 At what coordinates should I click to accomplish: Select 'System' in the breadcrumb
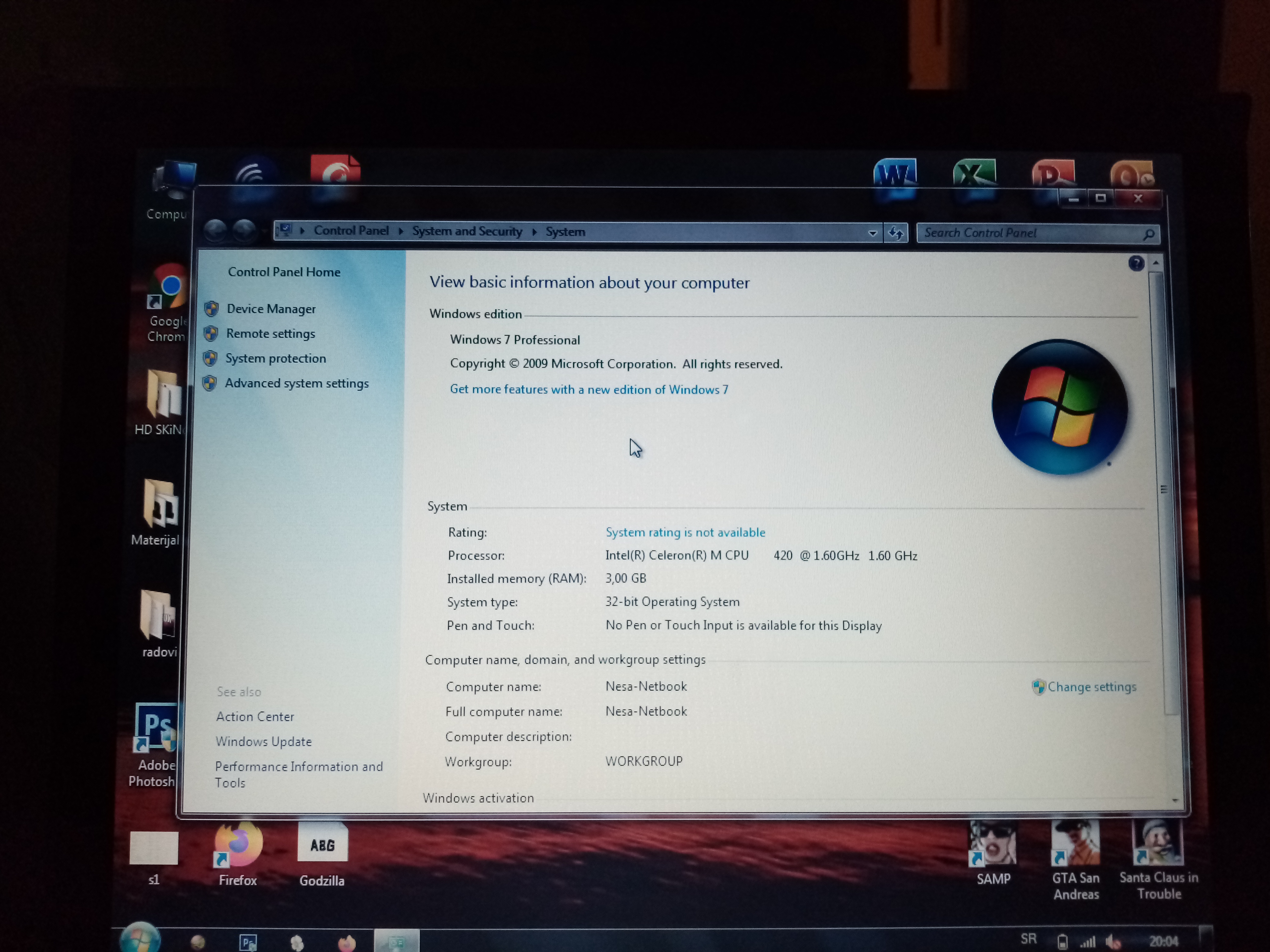565,232
